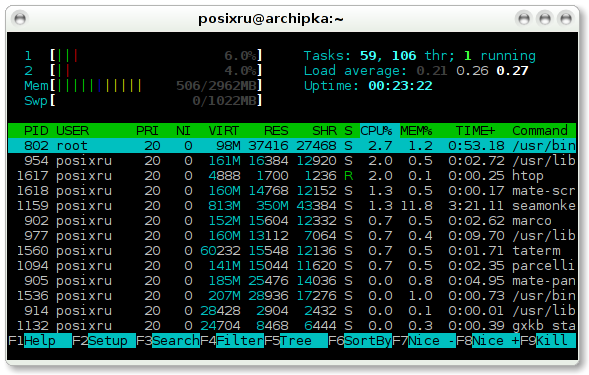The width and height of the screenshot is (589, 375).
Task: Click the Load average values
Action: 473,71
